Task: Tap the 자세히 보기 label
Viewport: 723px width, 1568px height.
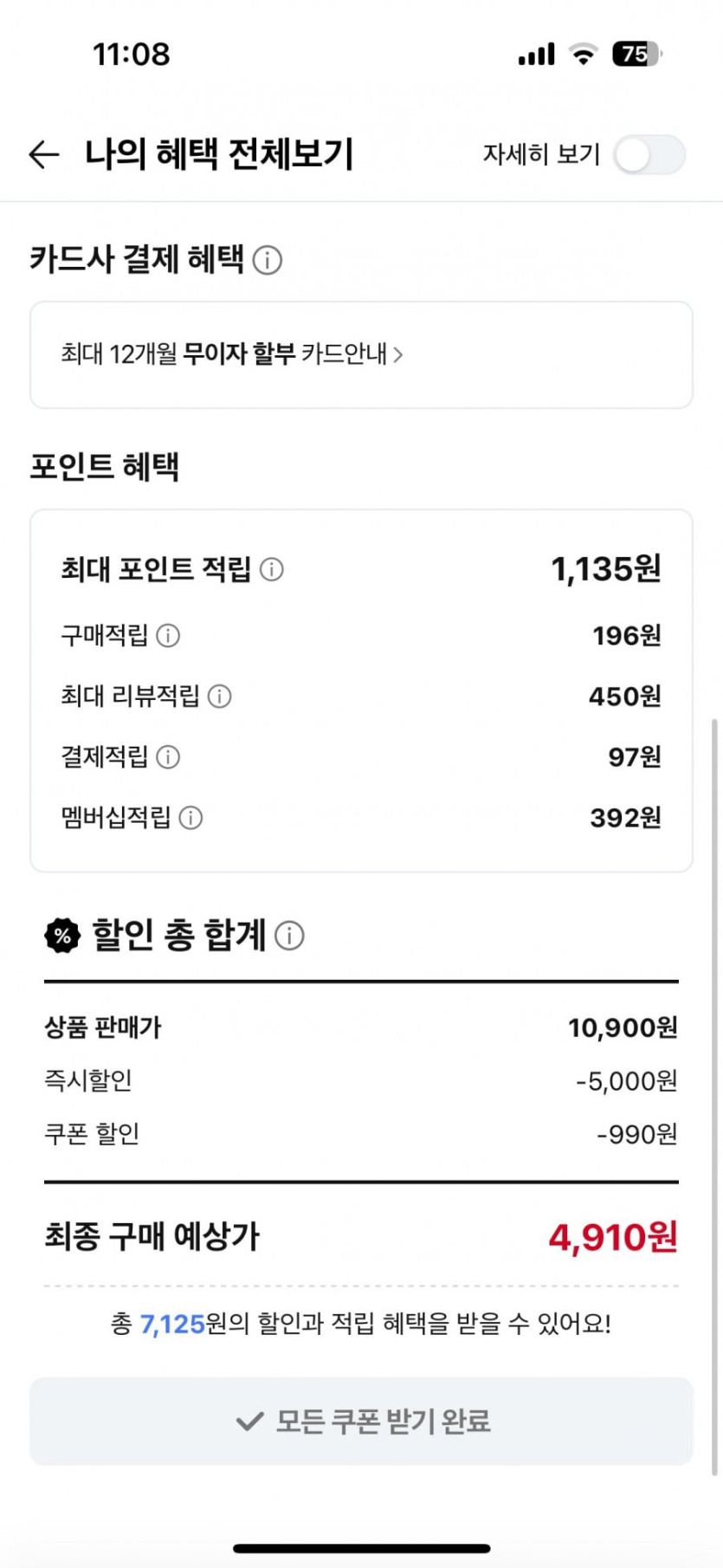Action: [x=541, y=154]
